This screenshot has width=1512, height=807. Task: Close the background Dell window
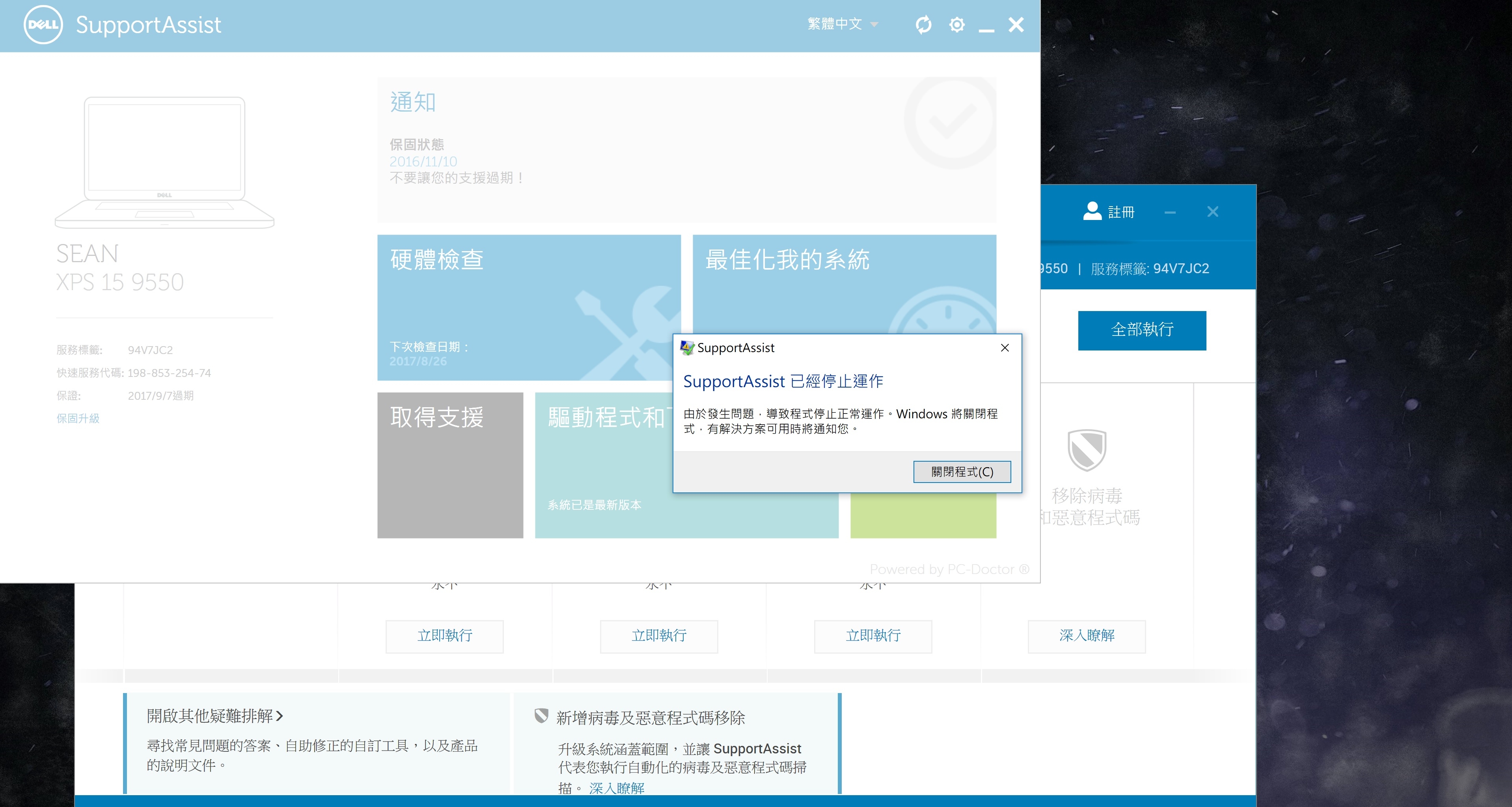pyautogui.click(x=1213, y=212)
